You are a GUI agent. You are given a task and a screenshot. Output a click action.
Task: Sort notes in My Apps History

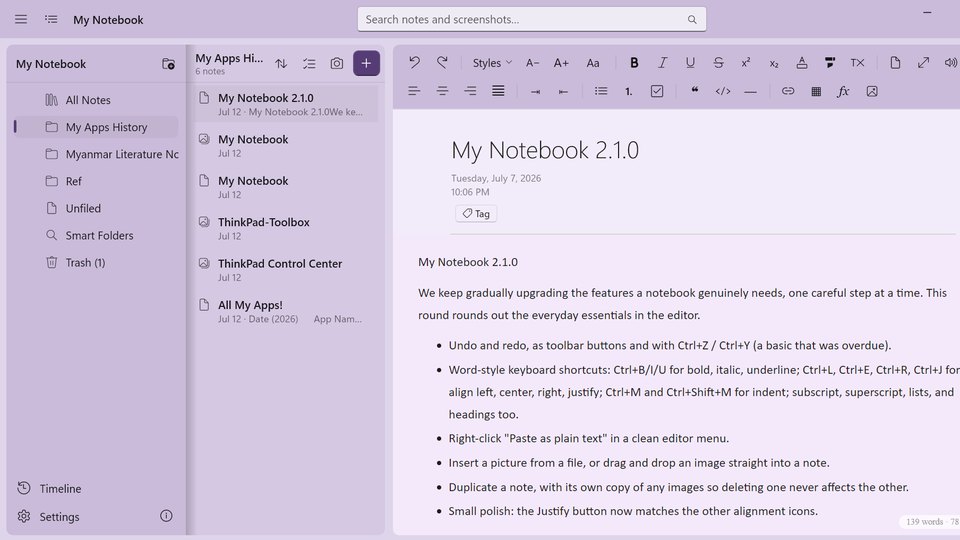[281, 64]
